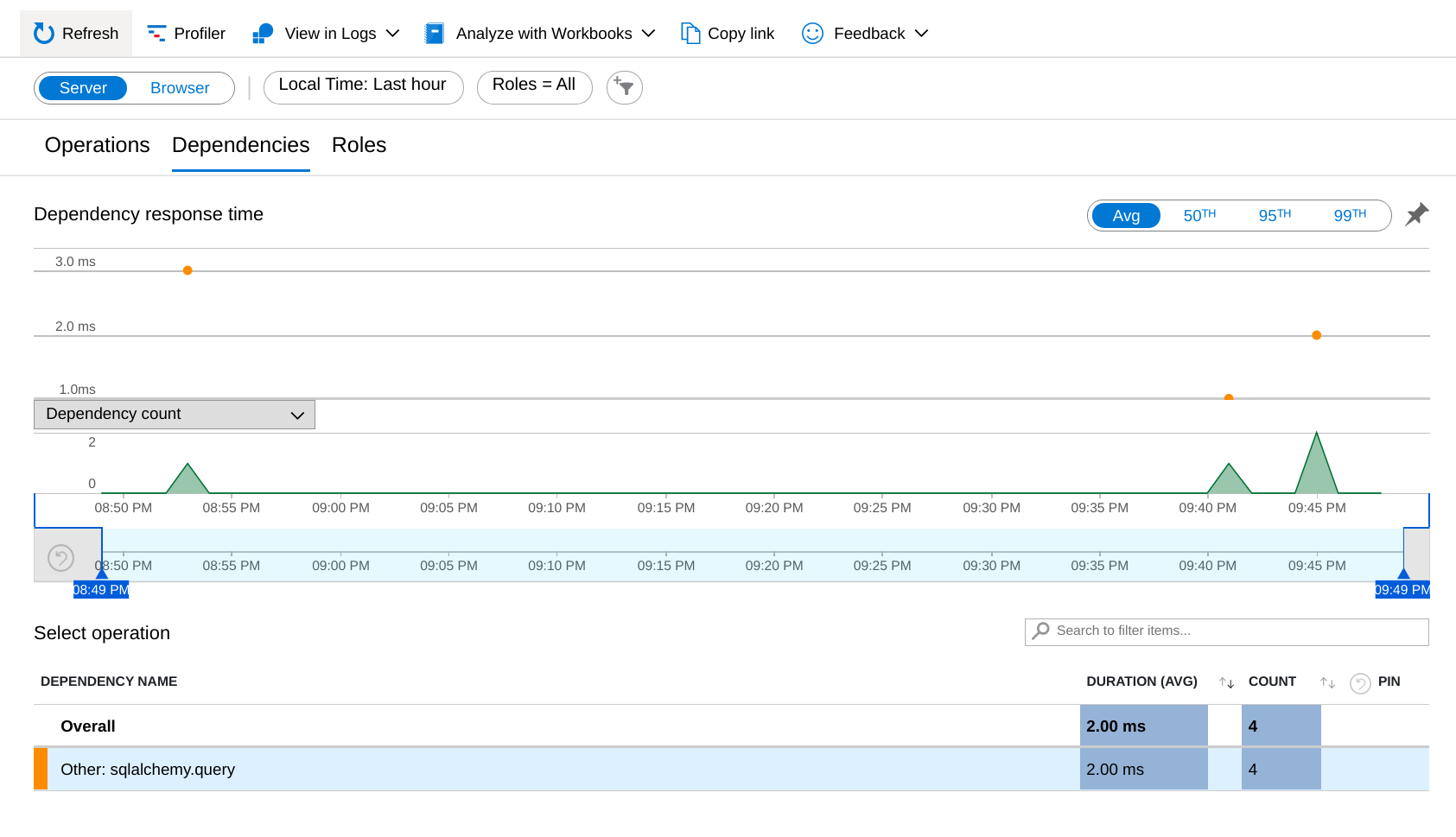Pin the Dependency response time chart
The height and width of the screenshot is (837, 1456).
coord(1416,213)
